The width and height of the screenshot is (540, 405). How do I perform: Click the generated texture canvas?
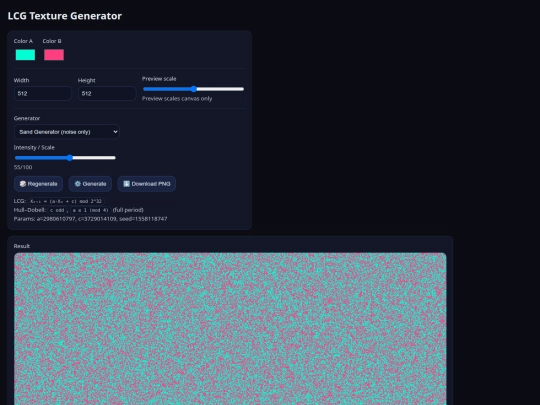point(230,329)
